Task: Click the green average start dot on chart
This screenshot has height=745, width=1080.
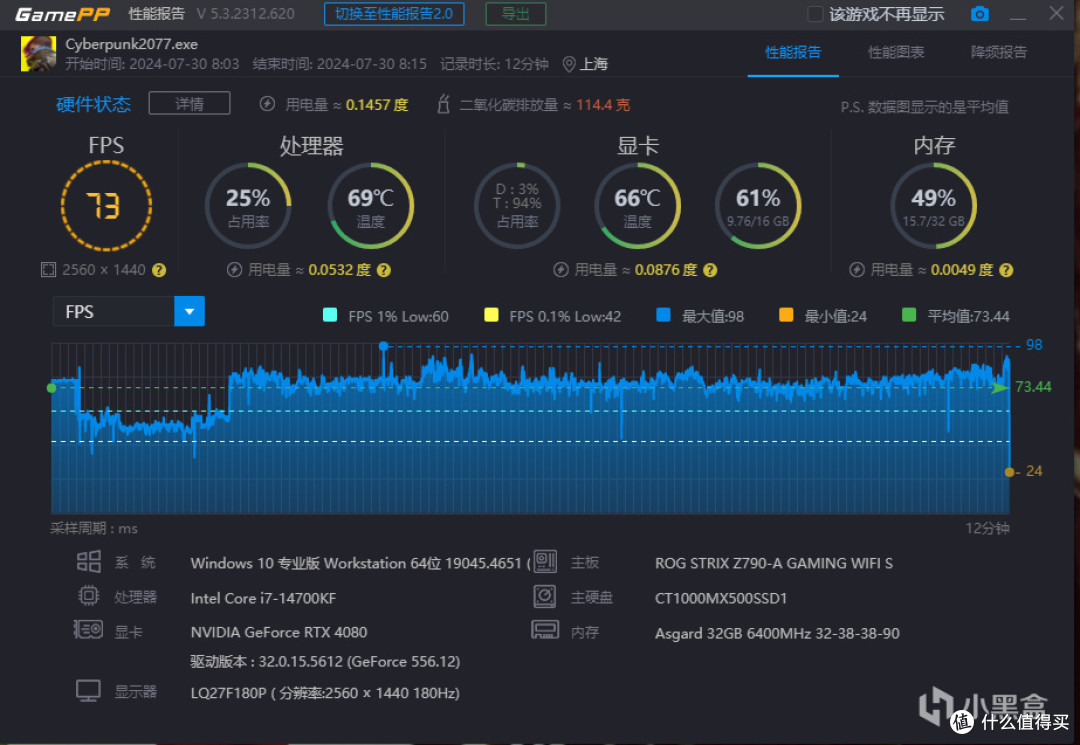Action: click(52, 388)
